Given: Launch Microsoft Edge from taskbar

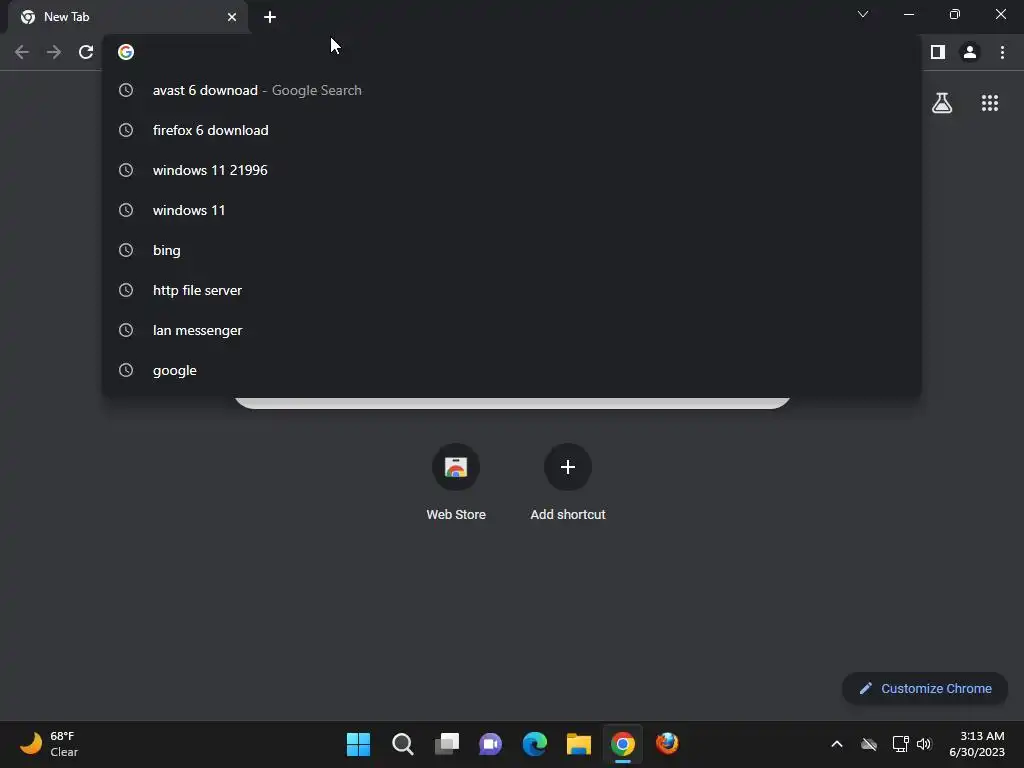Looking at the screenshot, I should (x=535, y=744).
